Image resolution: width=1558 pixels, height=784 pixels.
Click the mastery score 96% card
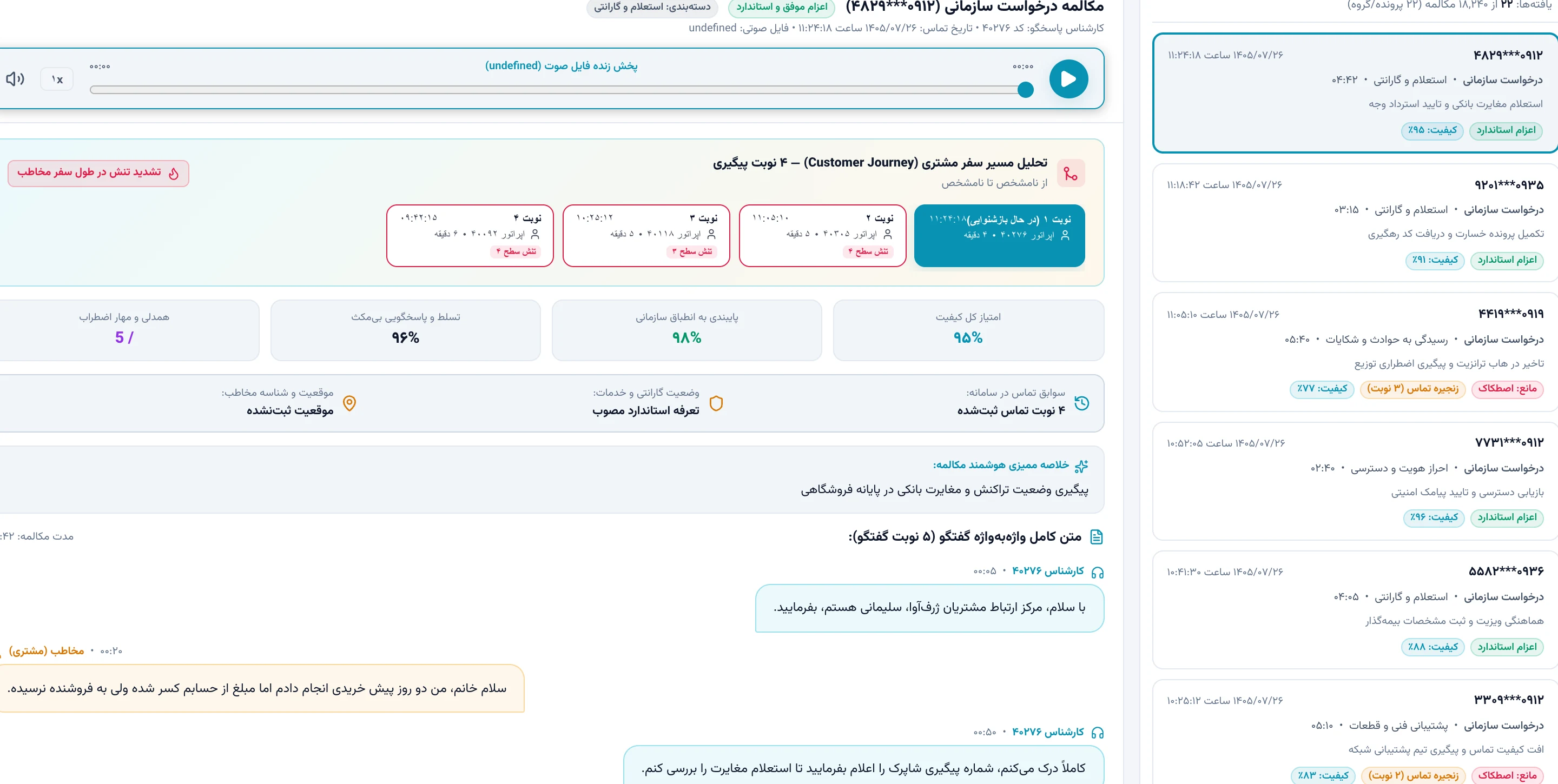pyautogui.click(x=405, y=330)
